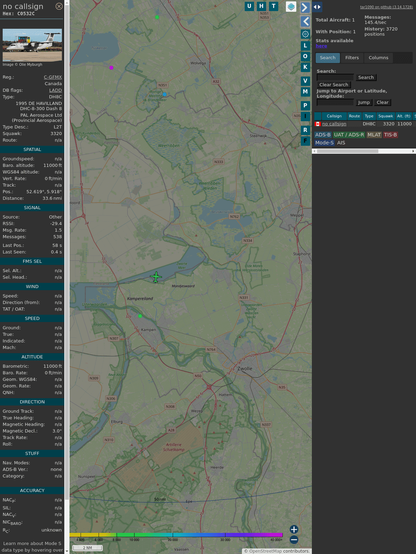Switch to the Filters tab

tap(352, 58)
